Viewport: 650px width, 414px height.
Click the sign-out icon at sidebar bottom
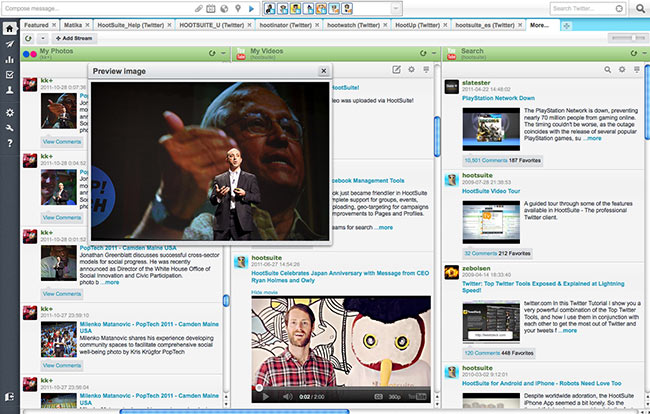point(10,397)
